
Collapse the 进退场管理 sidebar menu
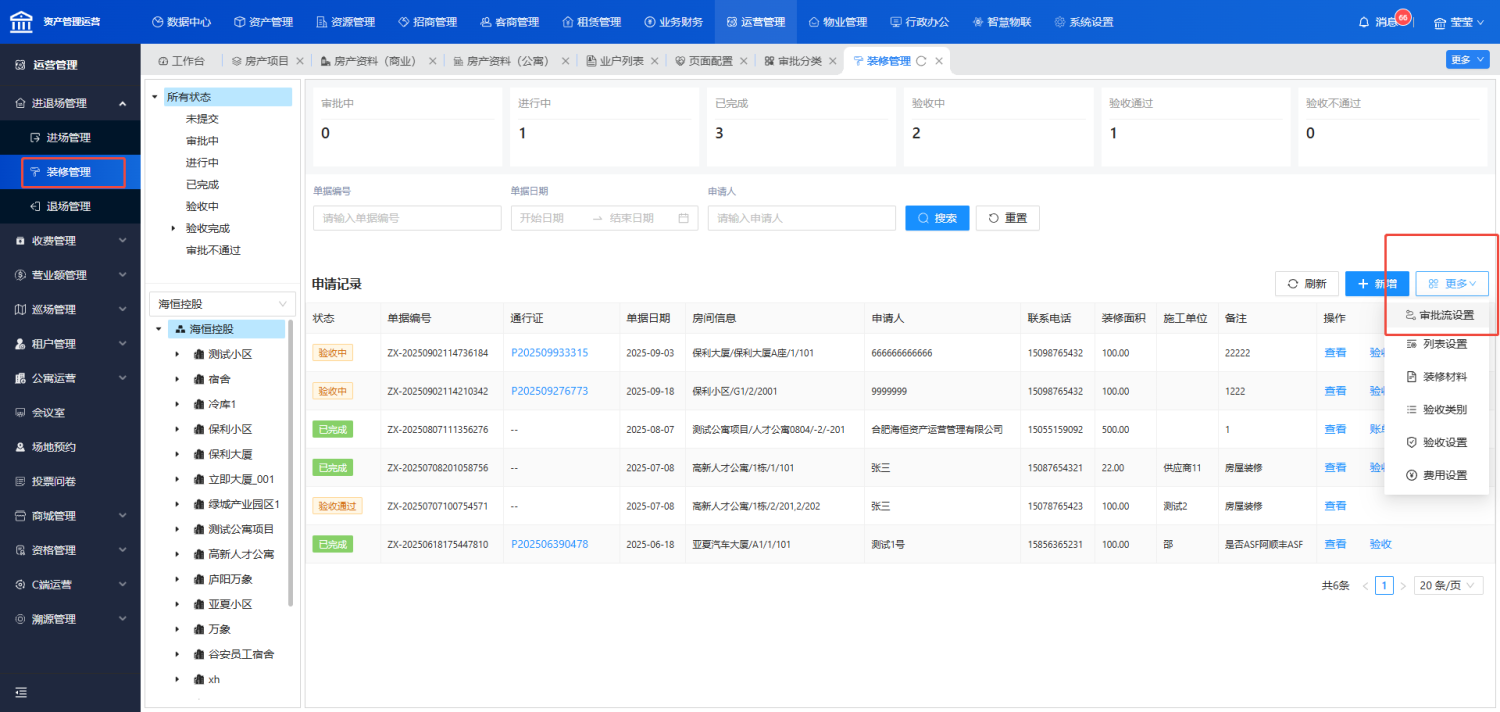click(x=122, y=103)
